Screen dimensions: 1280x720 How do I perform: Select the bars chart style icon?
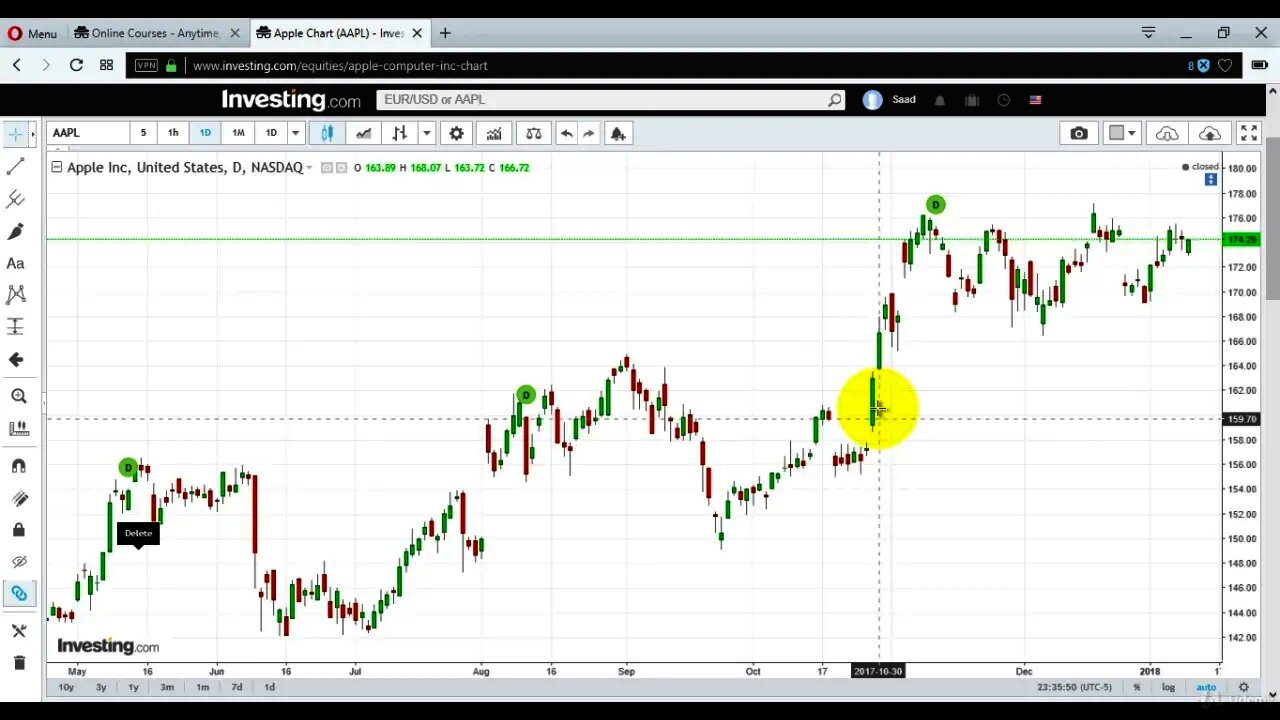(399, 133)
